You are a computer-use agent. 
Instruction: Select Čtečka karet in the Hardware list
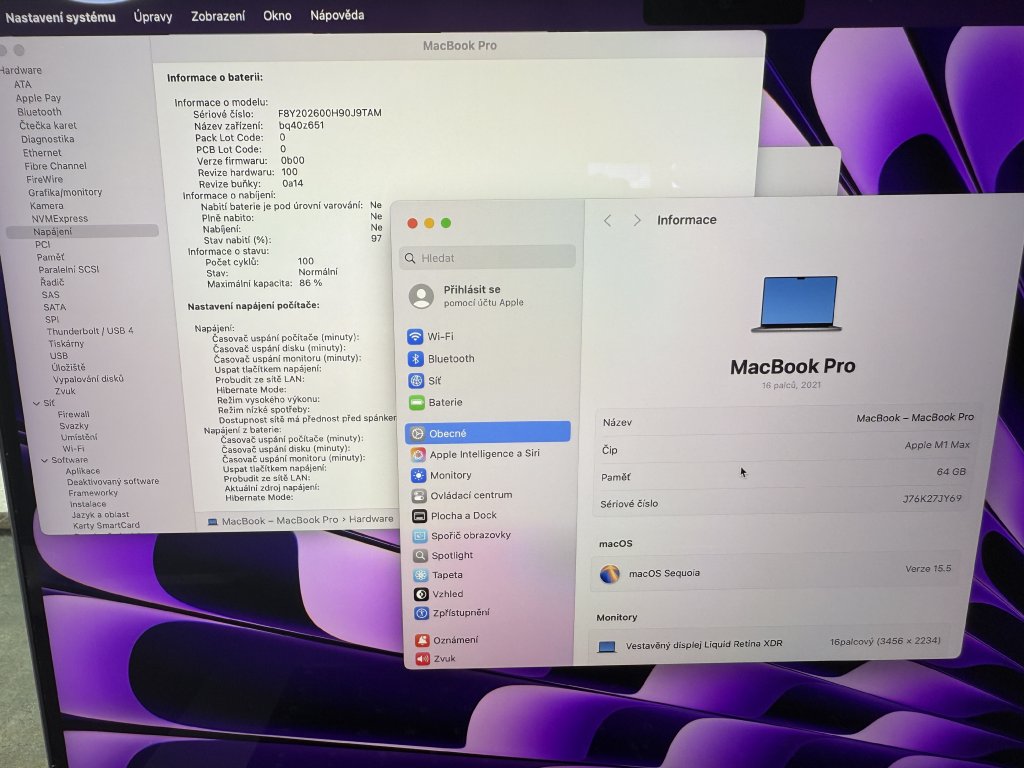coord(48,125)
